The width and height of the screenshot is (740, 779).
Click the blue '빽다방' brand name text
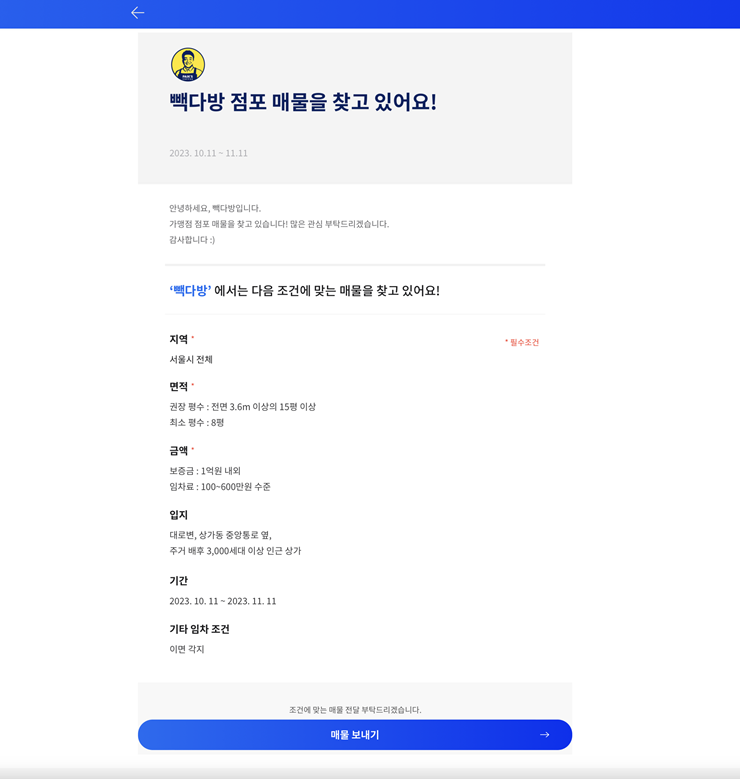190,291
